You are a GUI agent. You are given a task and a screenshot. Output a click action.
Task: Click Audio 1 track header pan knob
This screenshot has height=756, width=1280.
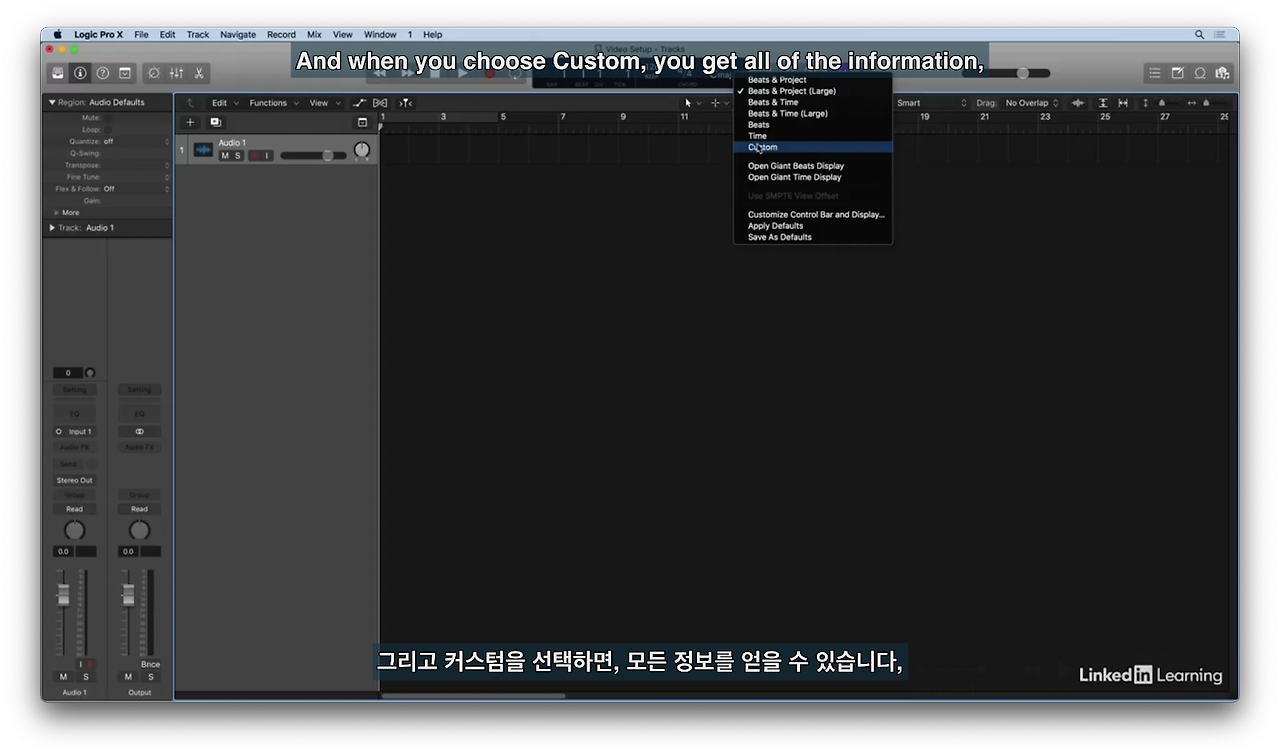362,150
